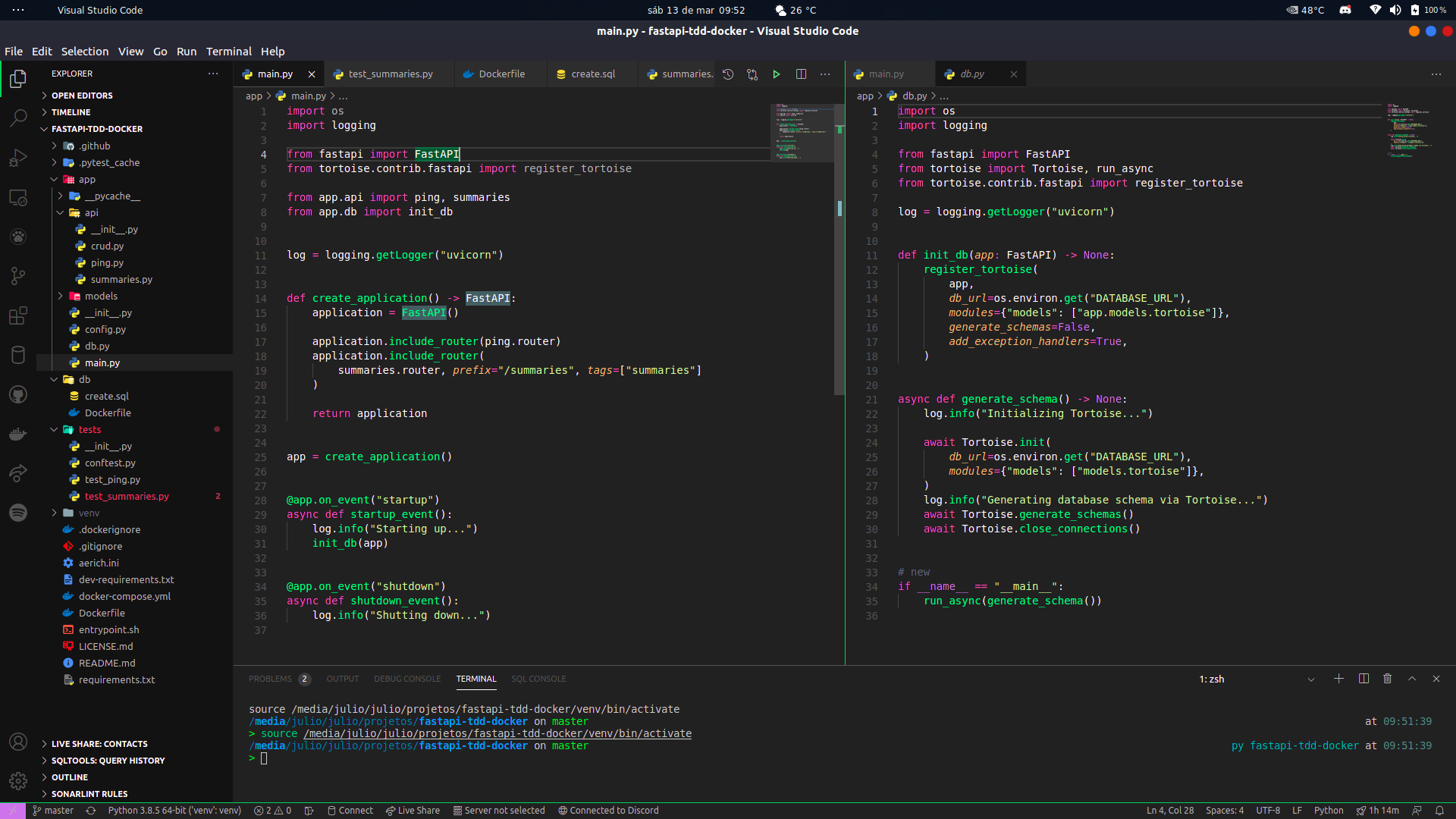This screenshot has width=1456, height=819.
Task: Open the Terminal menu
Action: click(229, 52)
